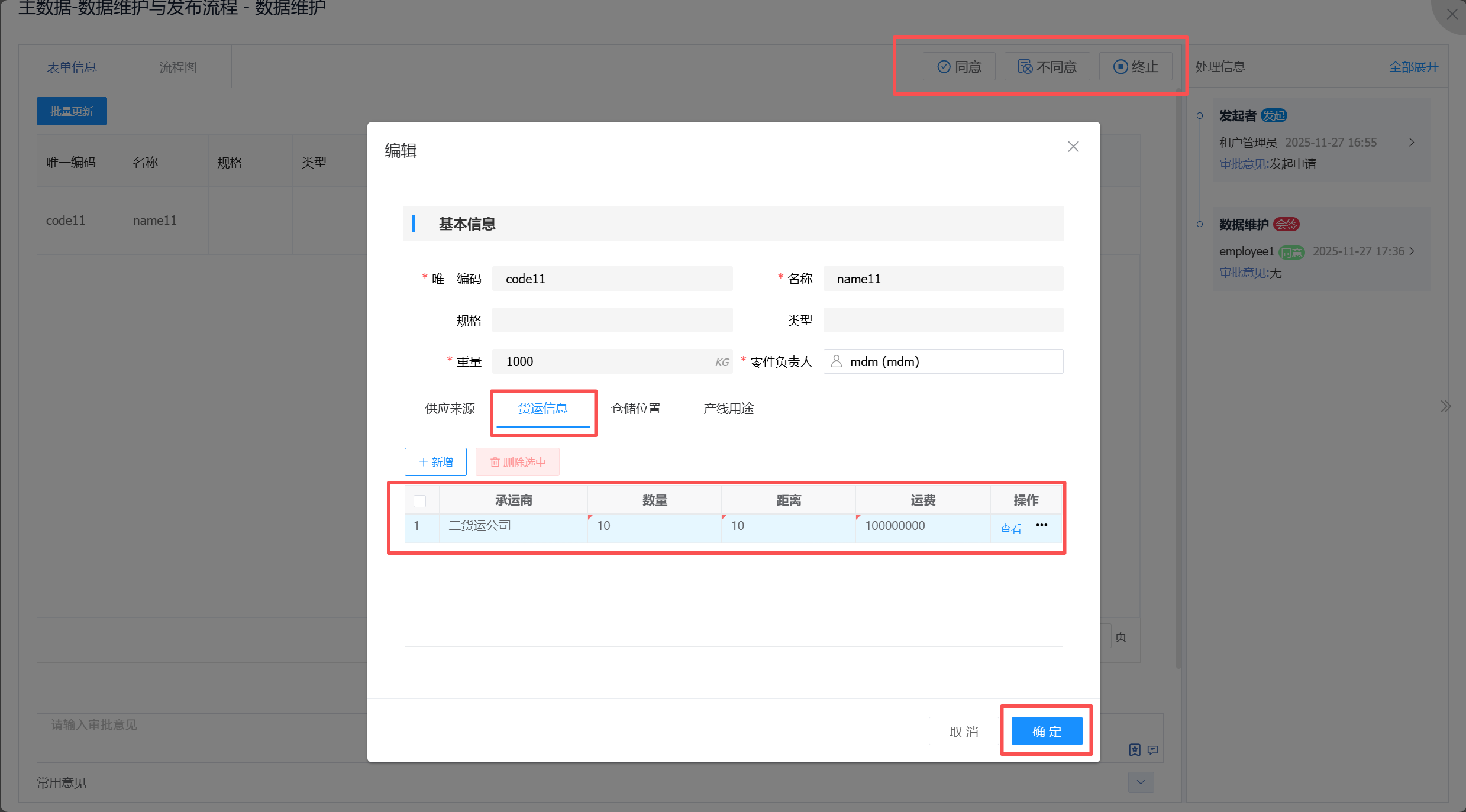
Task: Close the 编辑 dialog with the X icon
Action: click(1073, 147)
